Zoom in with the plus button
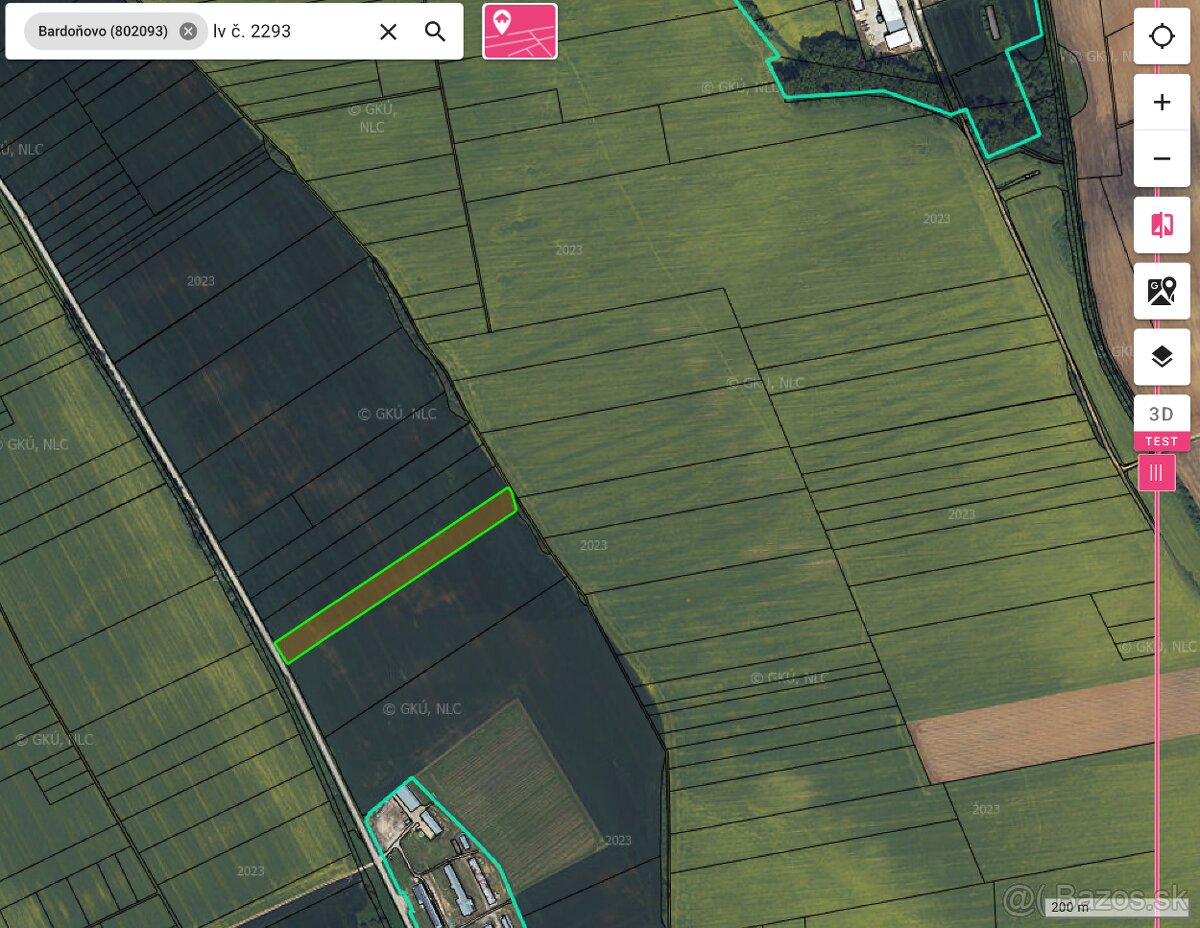This screenshot has height=928, width=1200. (1161, 102)
